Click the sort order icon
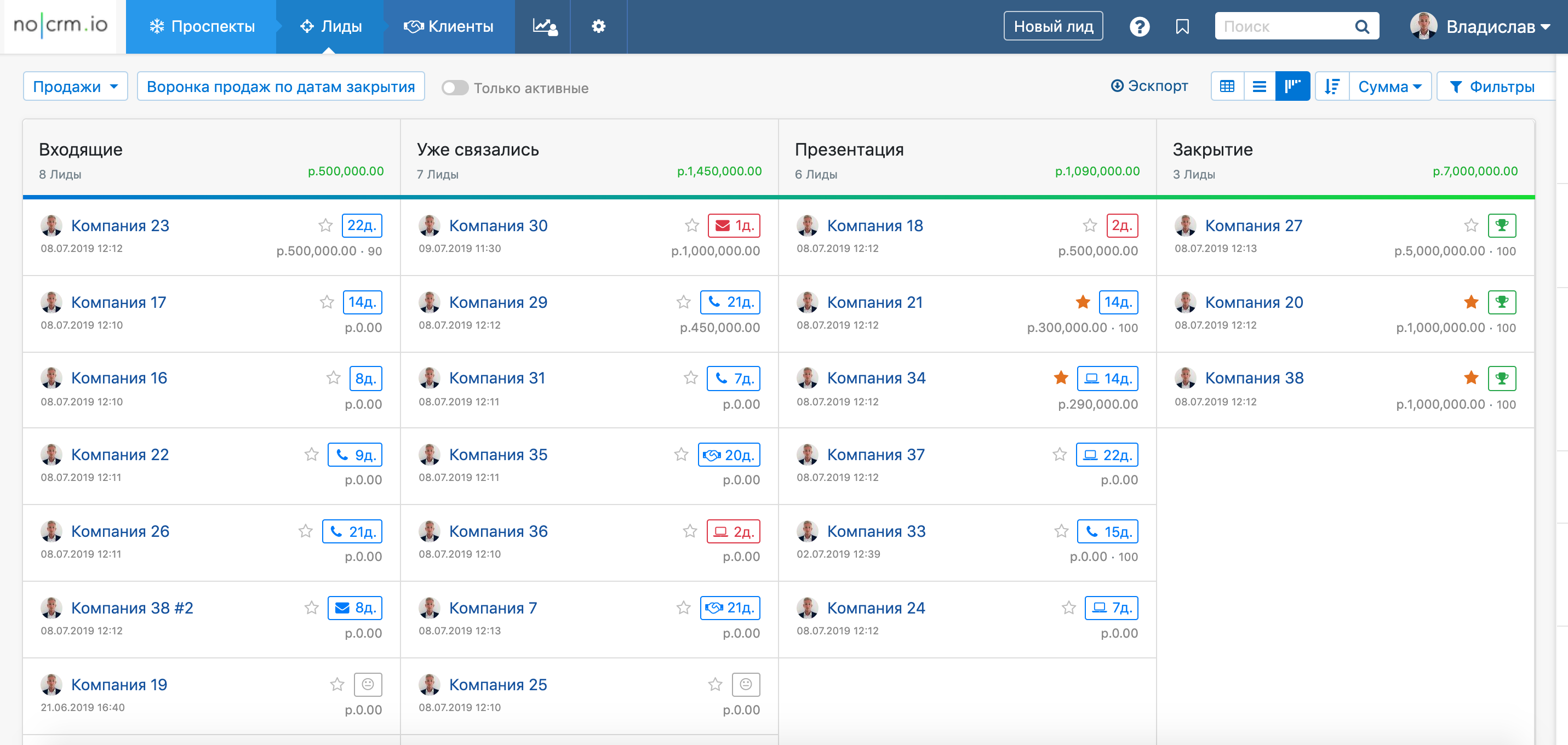Image resolution: width=1568 pixels, height=745 pixels. (1332, 87)
